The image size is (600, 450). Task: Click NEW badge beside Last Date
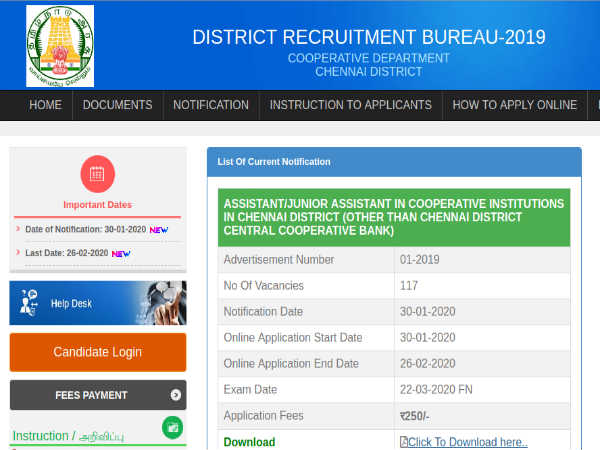[x=121, y=253]
